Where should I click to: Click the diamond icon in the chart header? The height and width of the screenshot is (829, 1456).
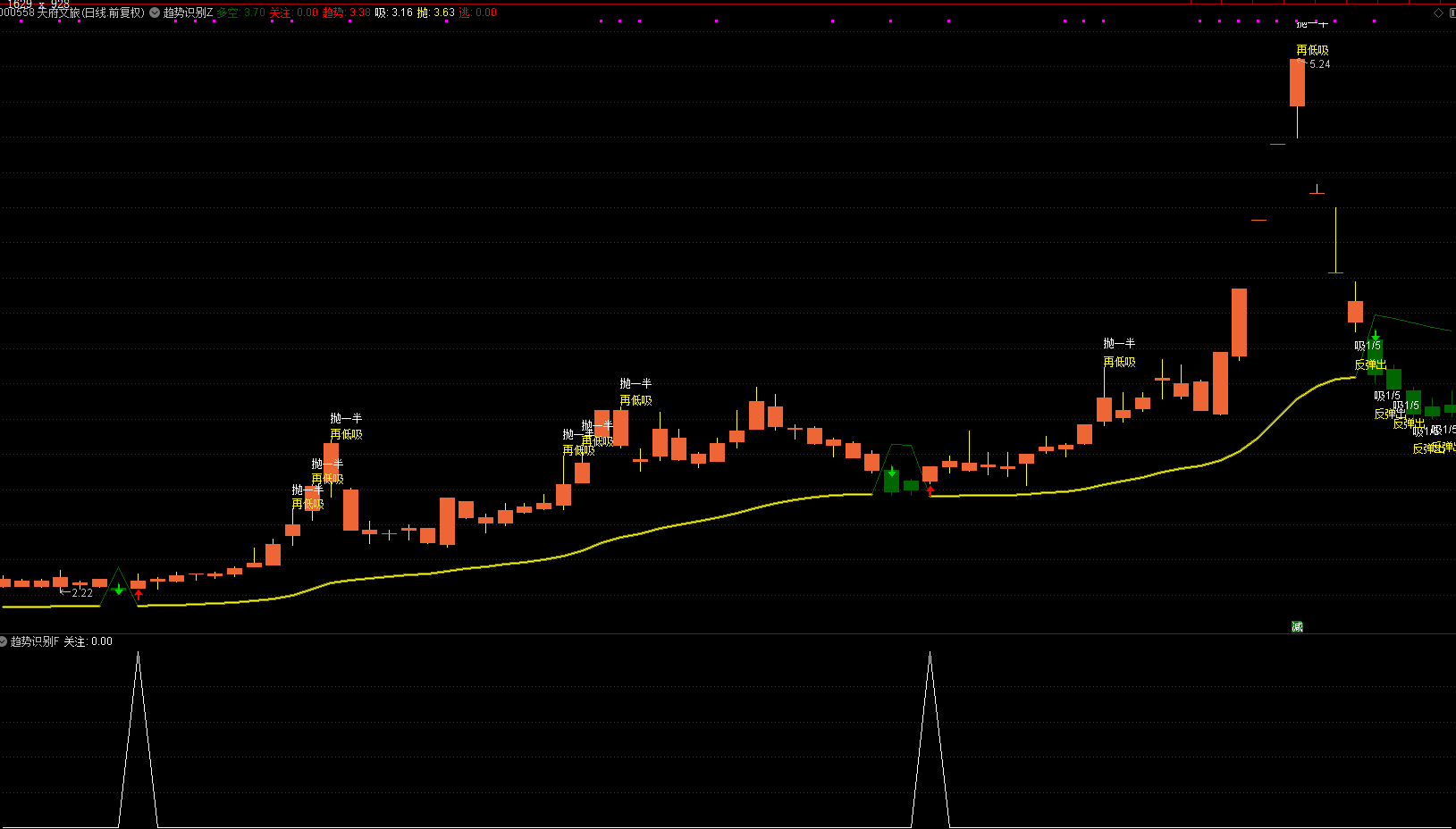[x=1438, y=13]
